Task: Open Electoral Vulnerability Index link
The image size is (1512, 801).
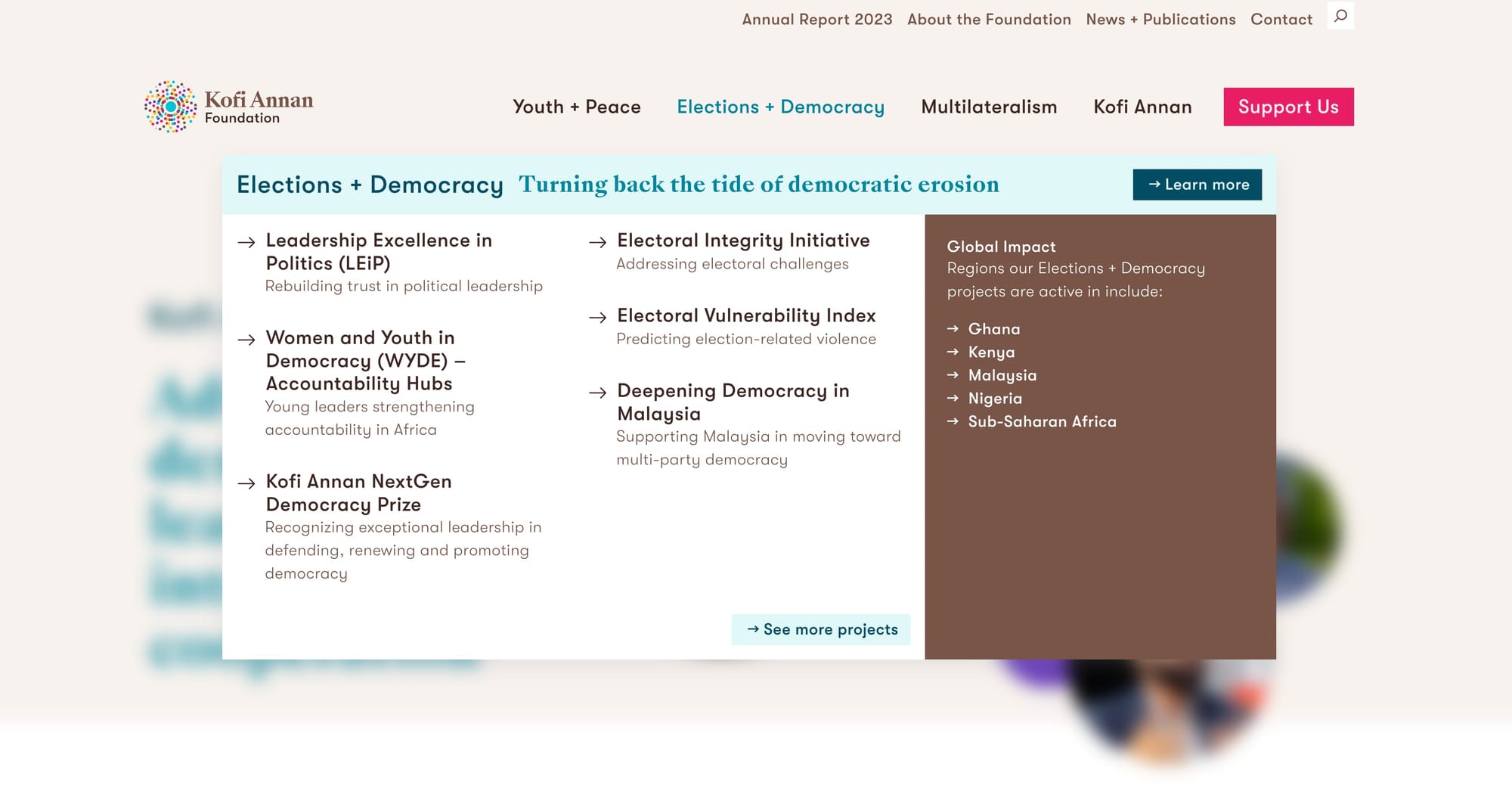Action: point(746,315)
